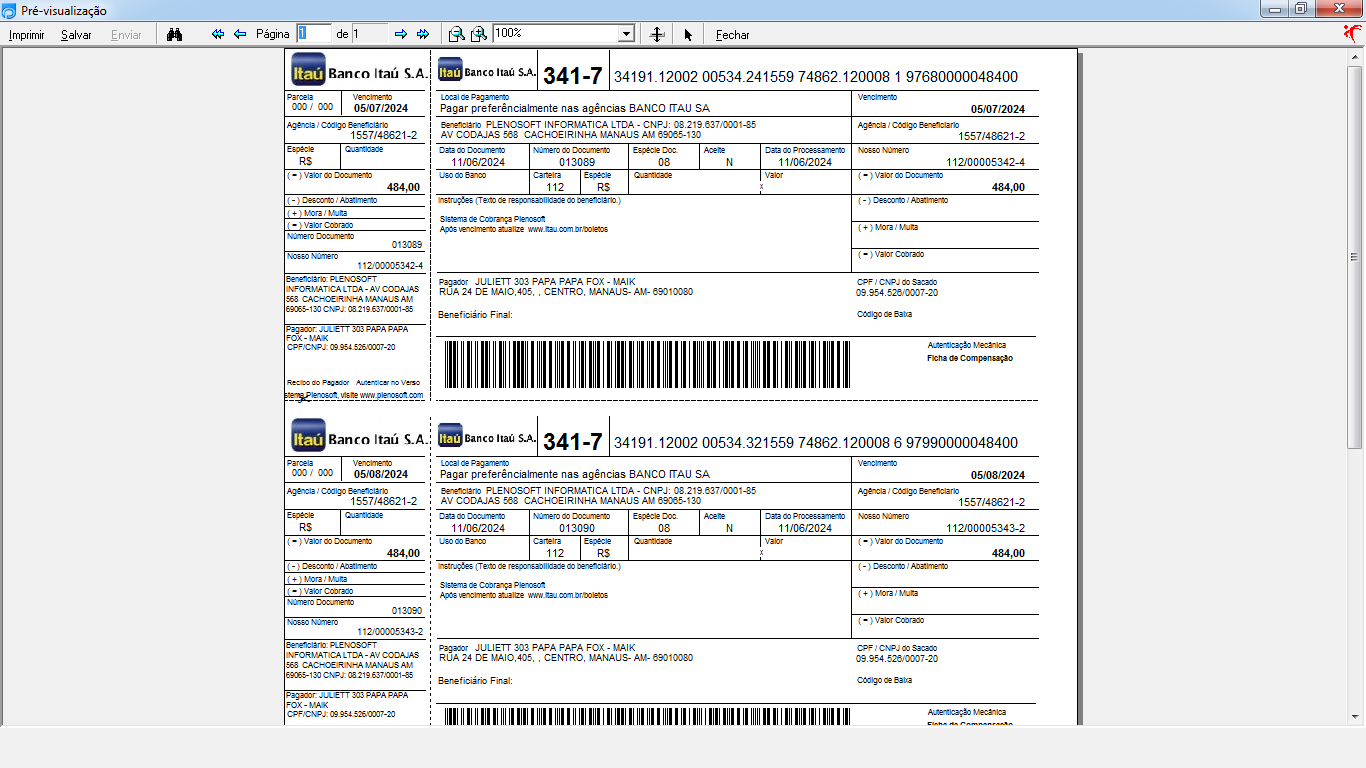1366x768 pixels.
Task: Go to next page arrow icon
Action: (x=401, y=34)
